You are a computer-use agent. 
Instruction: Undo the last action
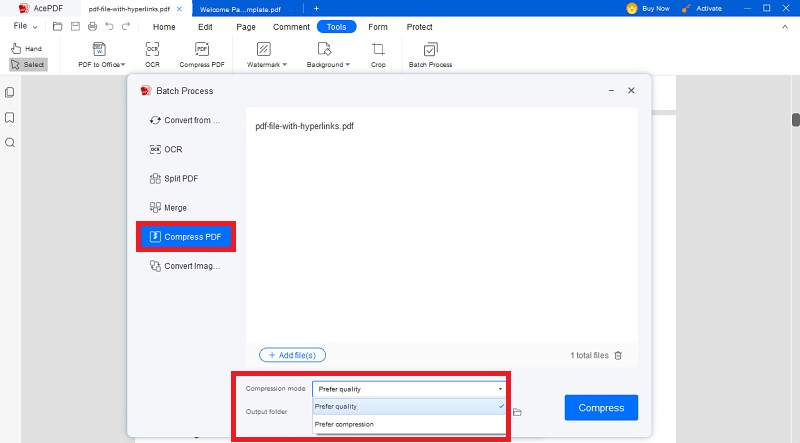pyautogui.click(x=109, y=26)
